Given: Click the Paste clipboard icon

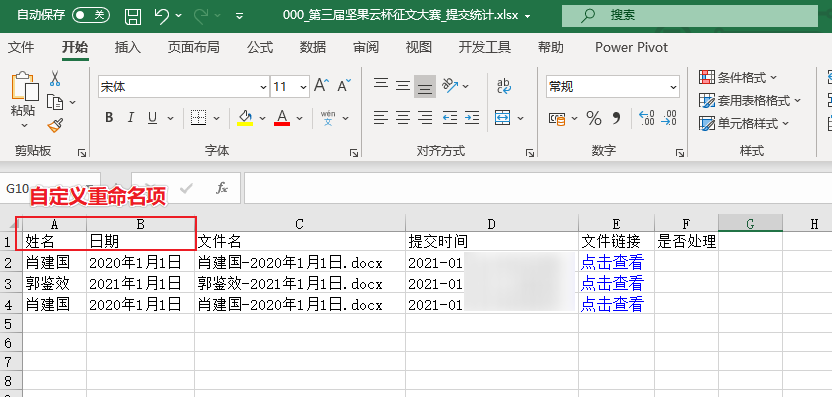Looking at the screenshot, I should (24, 86).
